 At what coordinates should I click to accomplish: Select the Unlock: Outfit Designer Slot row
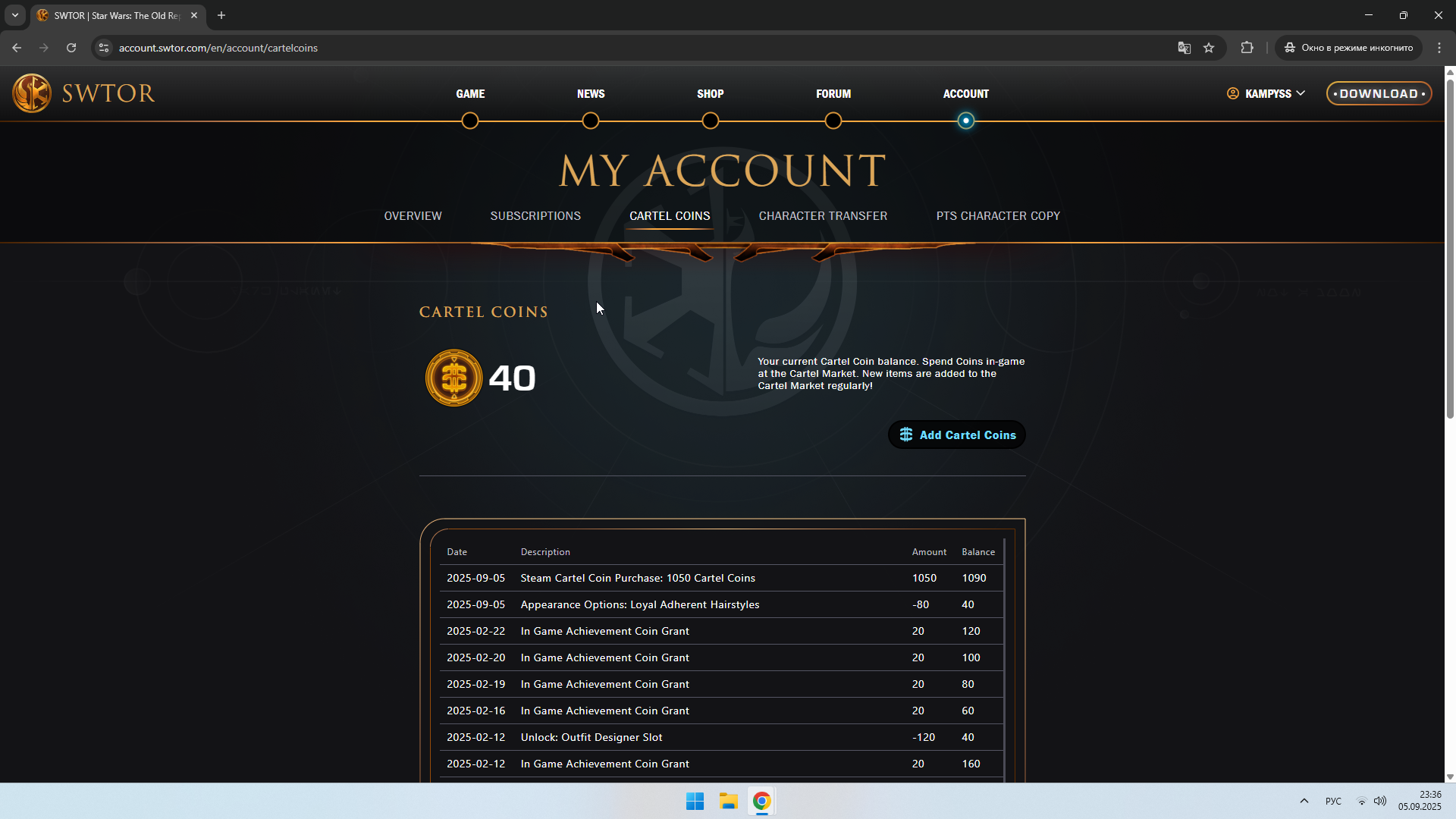(721, 737)
